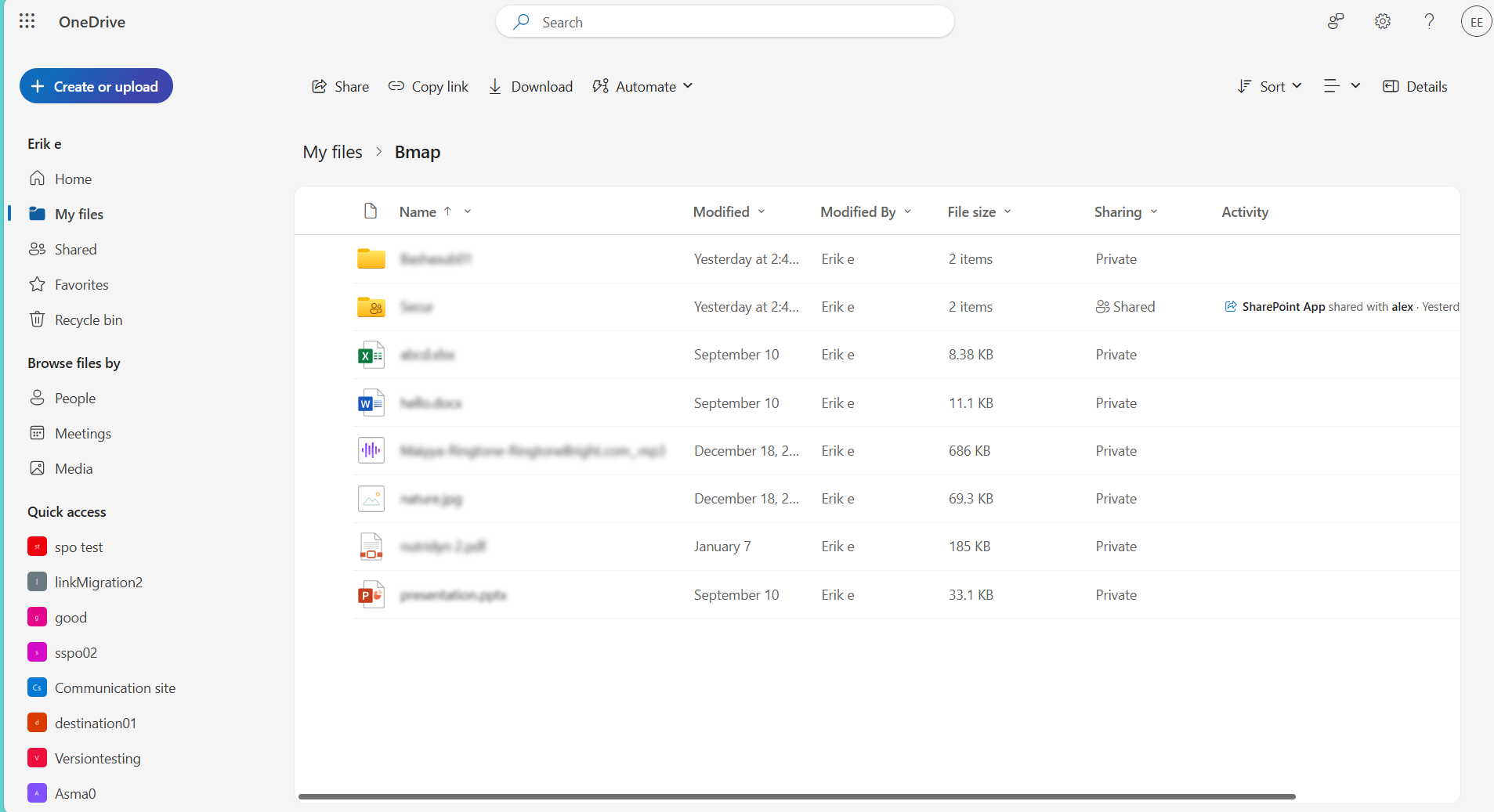
Task: Click the horizontal scrollbar under file list
Action: [797, 796]
